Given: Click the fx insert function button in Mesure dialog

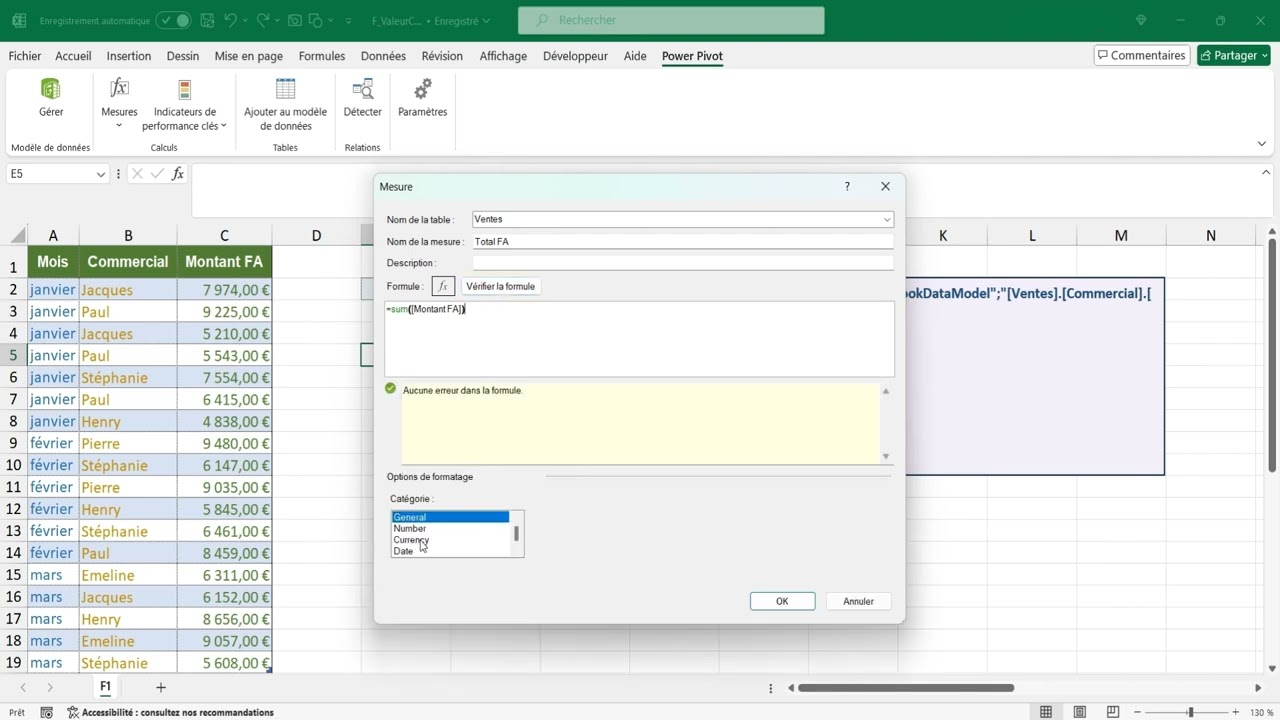Looking at the screenshot, I should point(443,286).
